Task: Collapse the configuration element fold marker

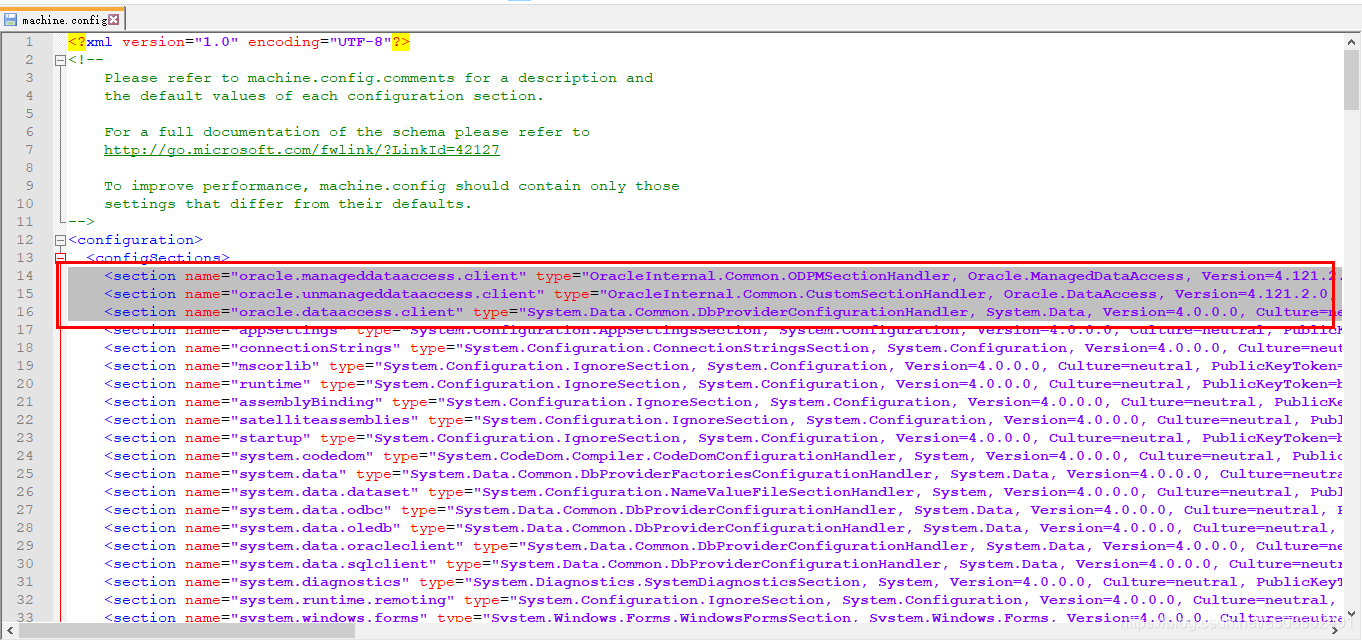Action: tap(60, 240)
